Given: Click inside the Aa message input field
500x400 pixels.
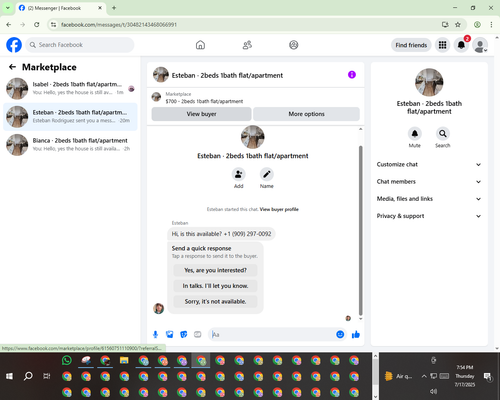Looking at the screenshot, I should (272, 334).
